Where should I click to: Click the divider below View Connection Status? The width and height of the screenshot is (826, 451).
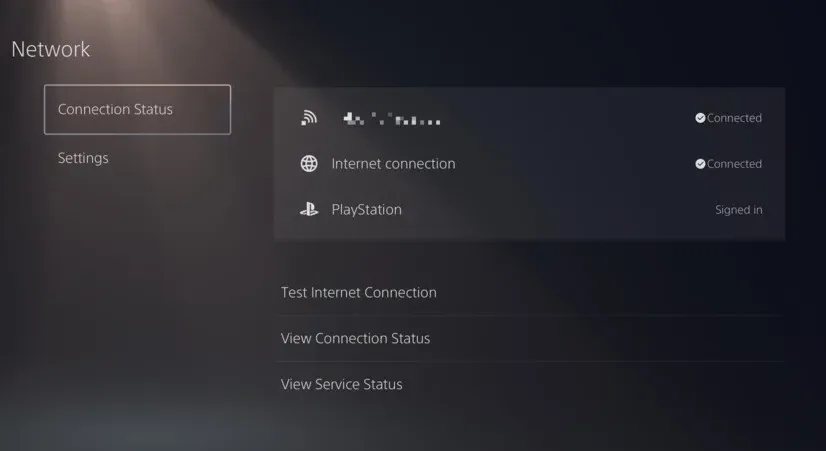click(x=529, y=361)
